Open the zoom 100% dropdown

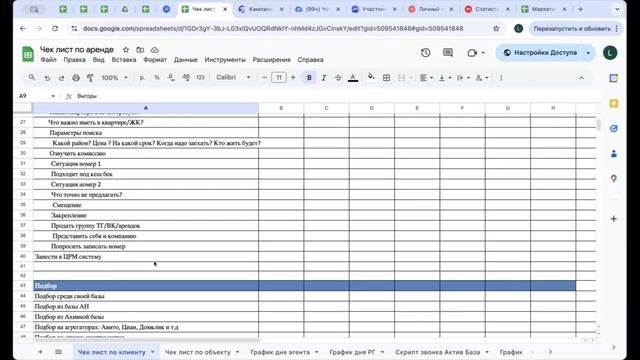[x=115, y=78]
